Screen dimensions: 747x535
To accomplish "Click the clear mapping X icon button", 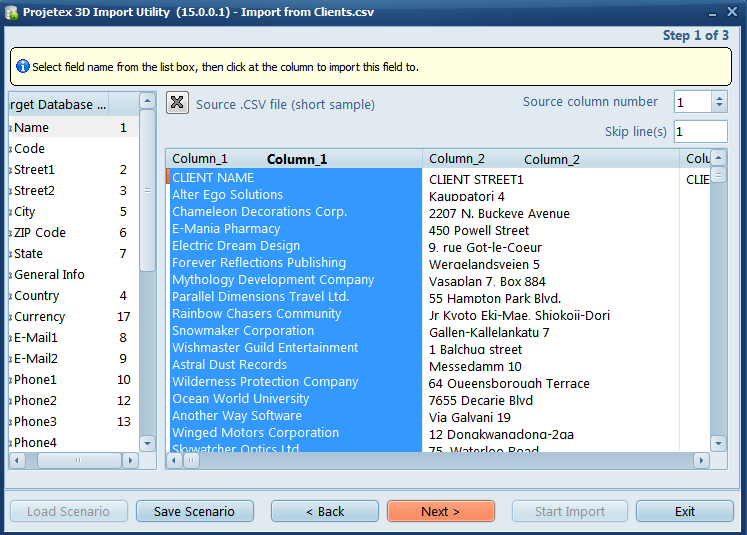I will [177, 102].
